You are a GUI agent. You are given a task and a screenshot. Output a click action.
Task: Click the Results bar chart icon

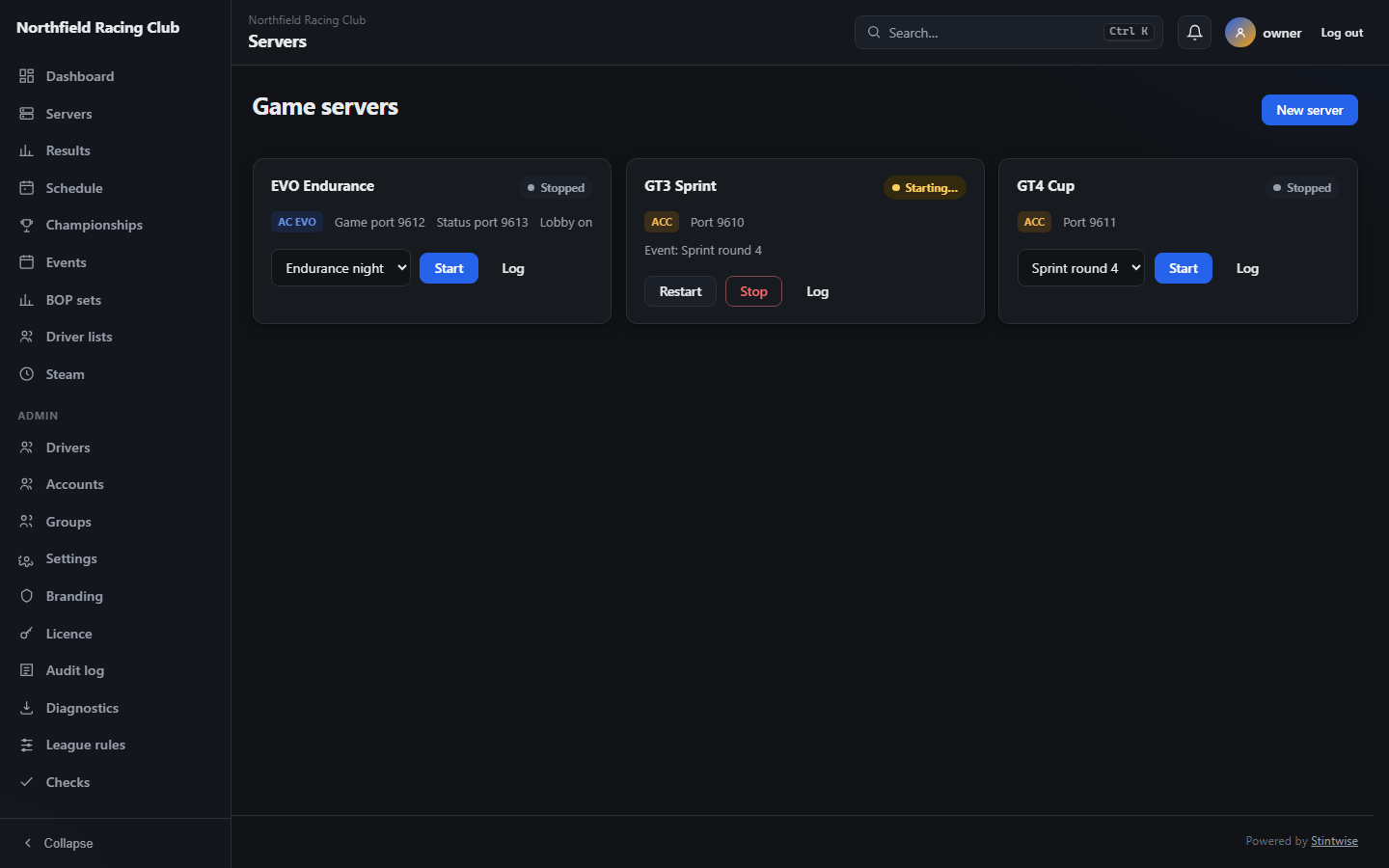(x=27, y=150)
